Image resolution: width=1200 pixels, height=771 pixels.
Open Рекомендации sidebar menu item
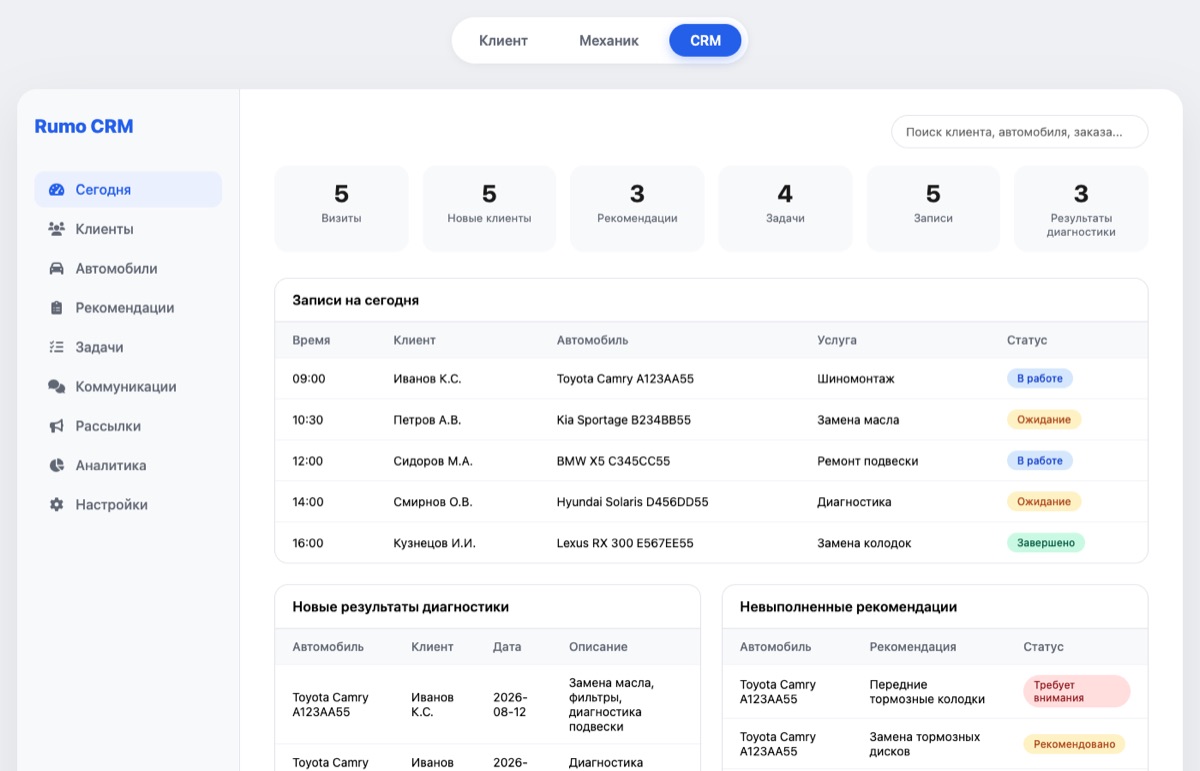[x=128, y=308]
